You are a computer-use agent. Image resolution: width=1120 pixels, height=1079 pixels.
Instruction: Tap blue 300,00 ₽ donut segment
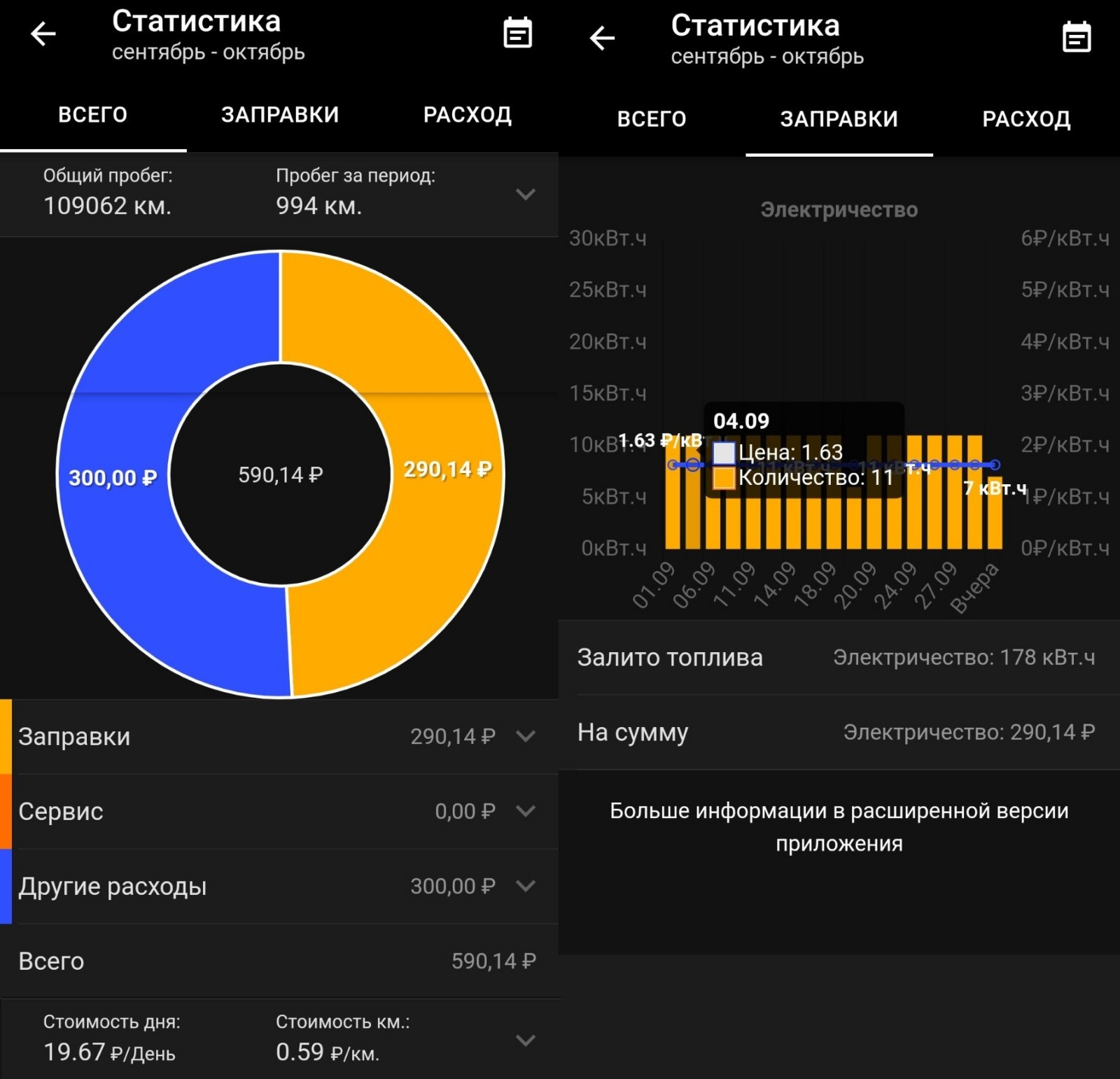coord(113,478)
